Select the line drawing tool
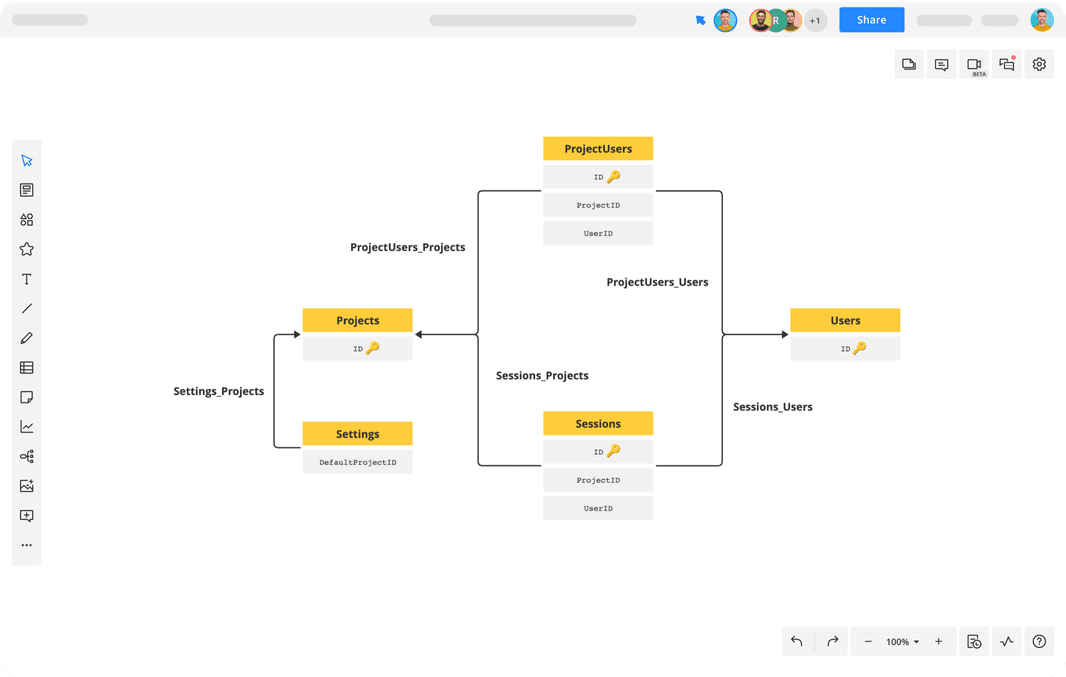This screenshot has height=677, width=1066. point(27,309)
